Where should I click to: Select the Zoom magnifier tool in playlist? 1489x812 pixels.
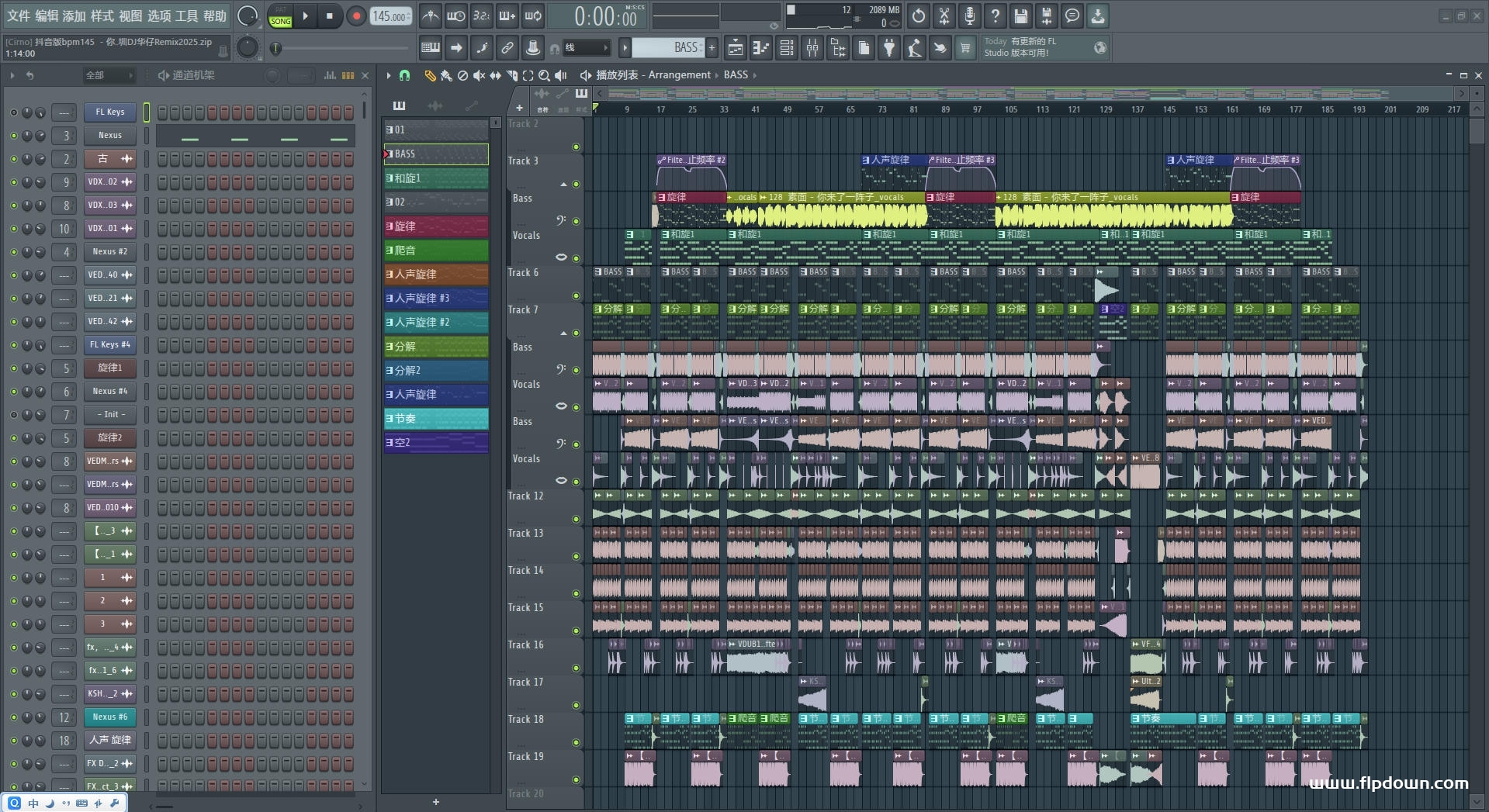544,75
